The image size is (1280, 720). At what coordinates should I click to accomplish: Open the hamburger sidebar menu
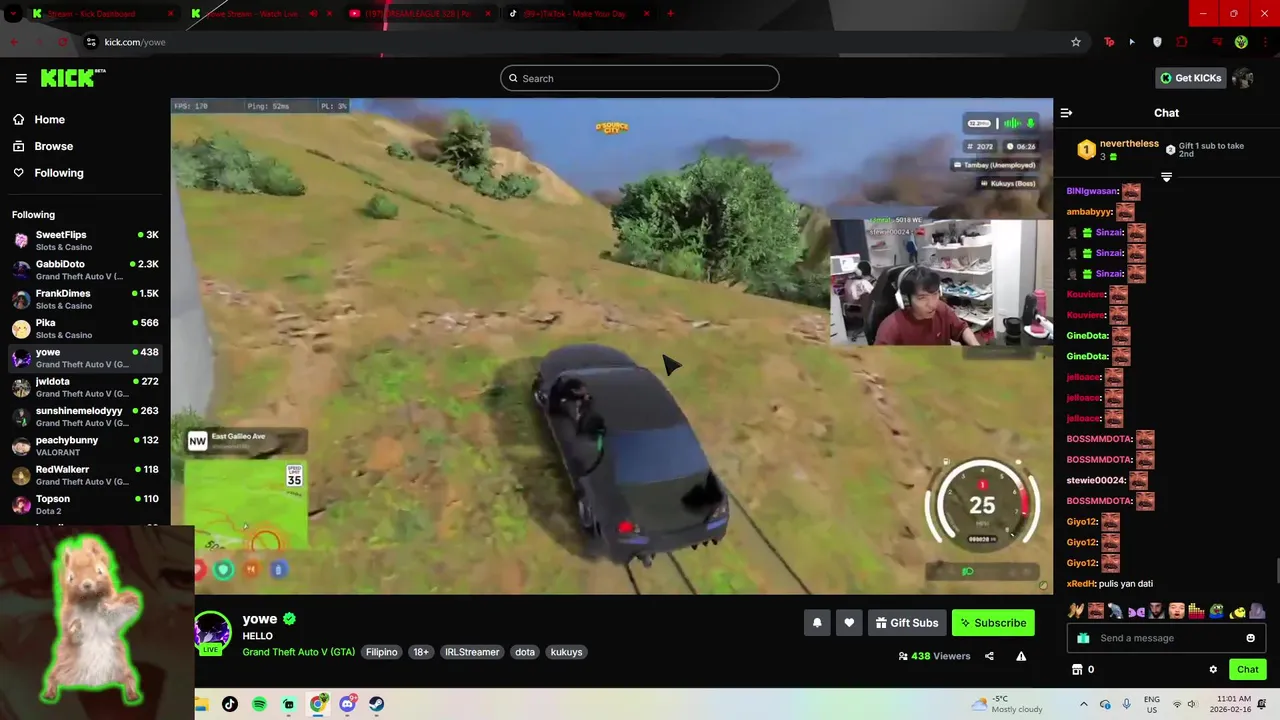tap(21, 78)
